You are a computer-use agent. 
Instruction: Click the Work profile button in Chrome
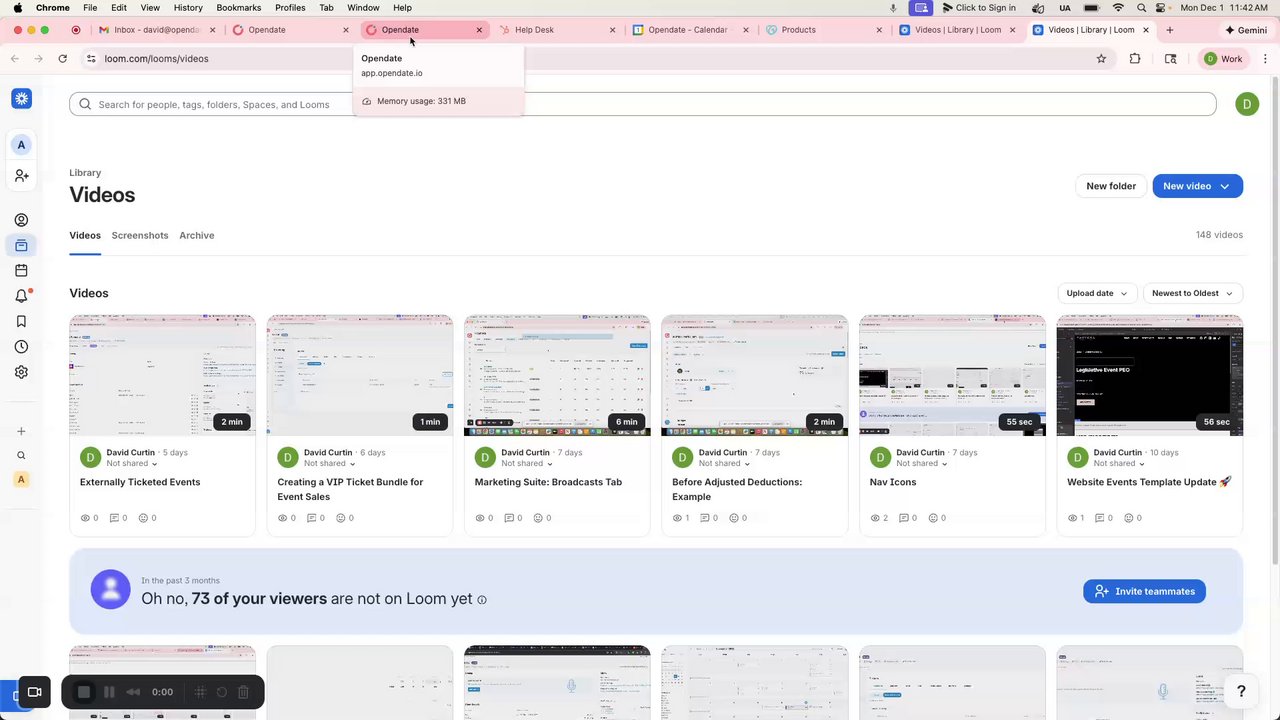(1222, 59)
